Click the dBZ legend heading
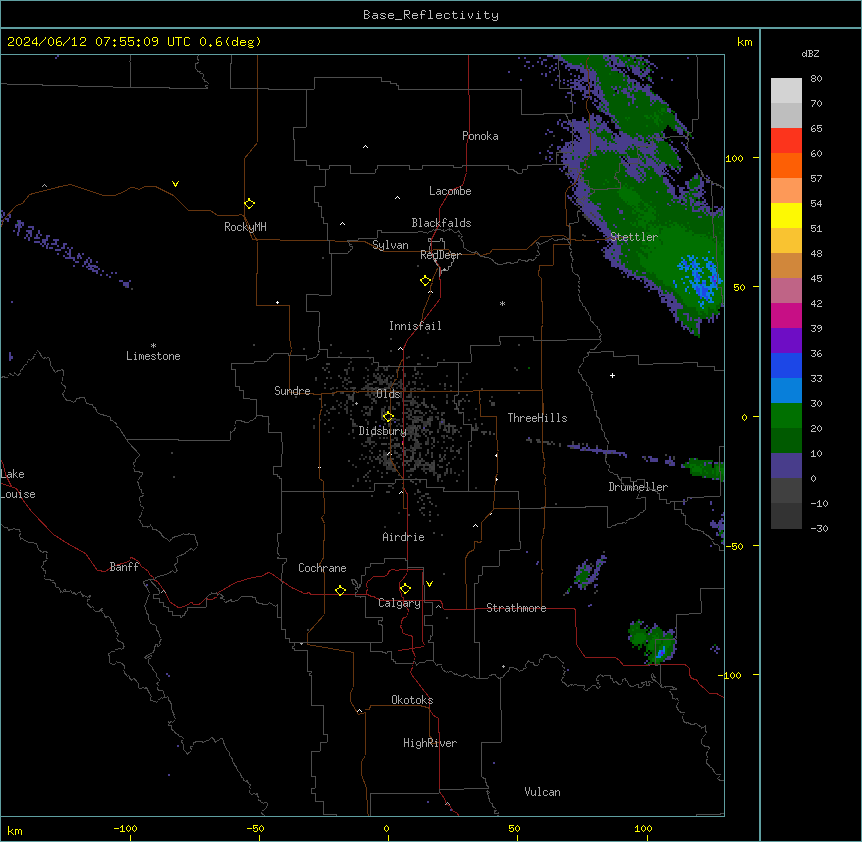 [x=810, y=53]
